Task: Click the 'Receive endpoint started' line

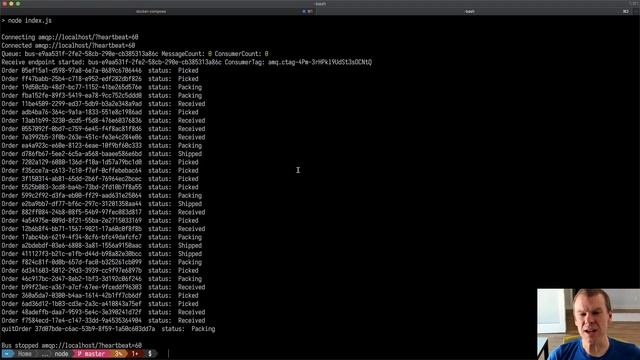Action: [x=187, y=62]
